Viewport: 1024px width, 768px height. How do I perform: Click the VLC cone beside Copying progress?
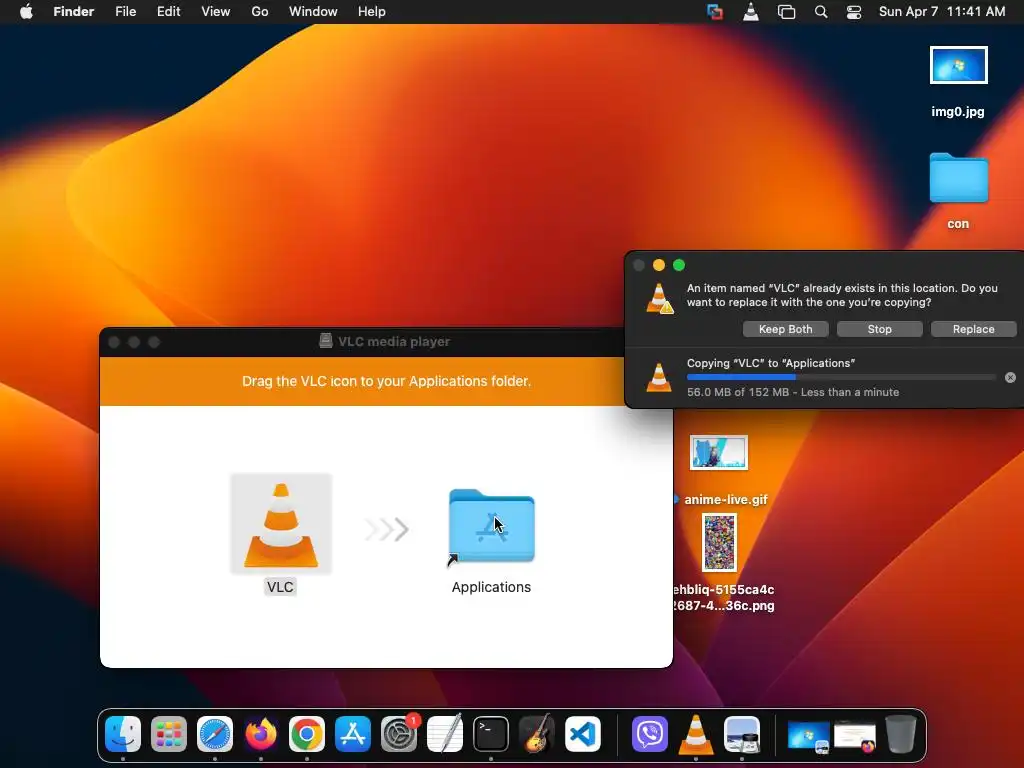pyautogui.click(x=659, y=377)
